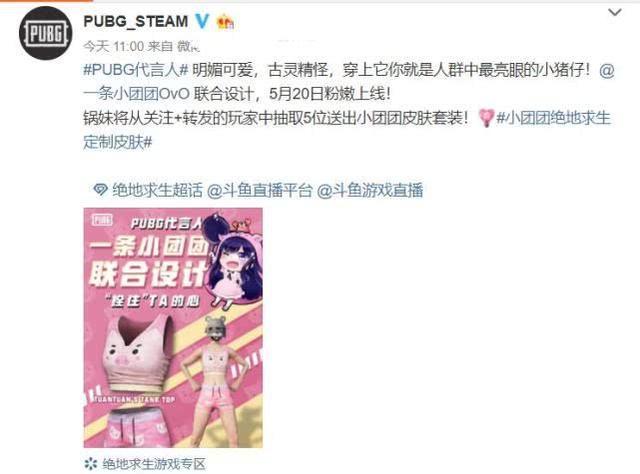Visit the @斗鱼直播平台 mention
This screenshot has width=640, height=474.
[260, 190]
